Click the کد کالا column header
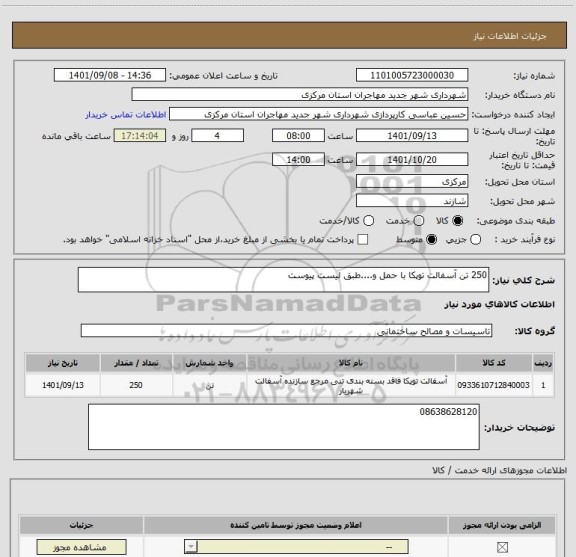Viewport: 576px width, 557px height. pos(494,363)
